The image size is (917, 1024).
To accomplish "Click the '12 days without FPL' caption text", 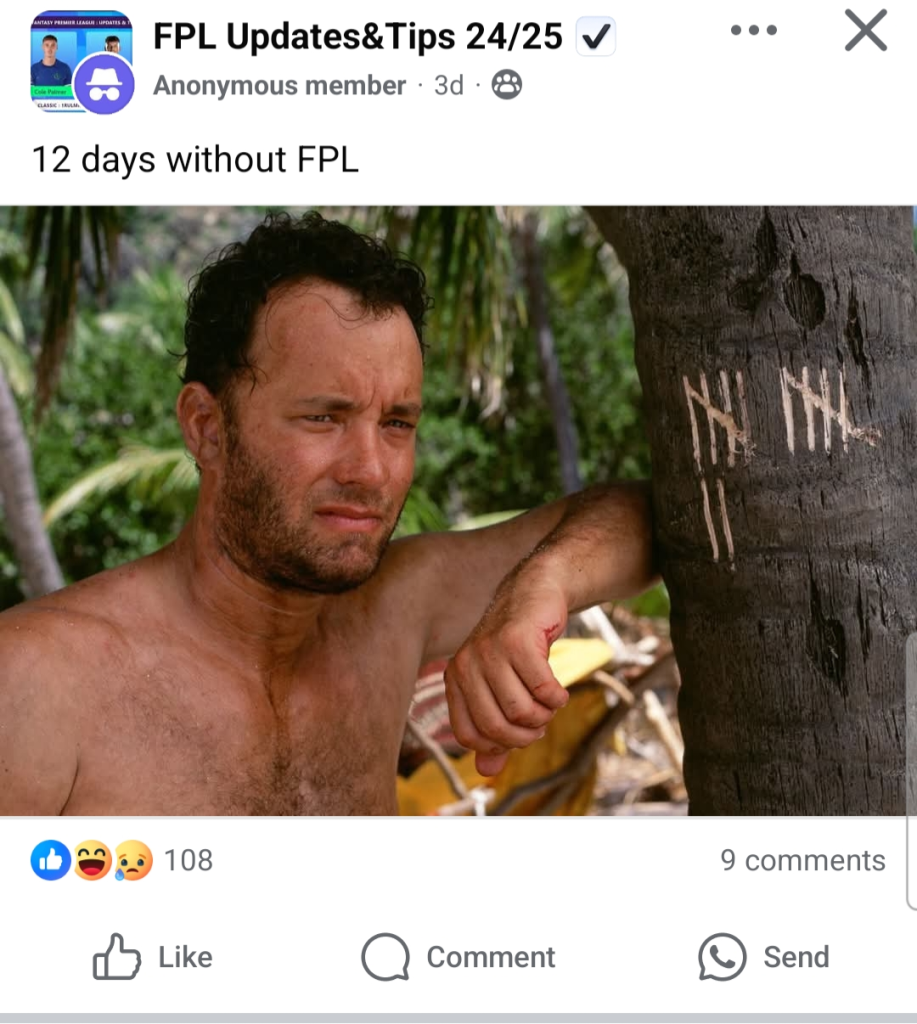I will tap(195, 159).
